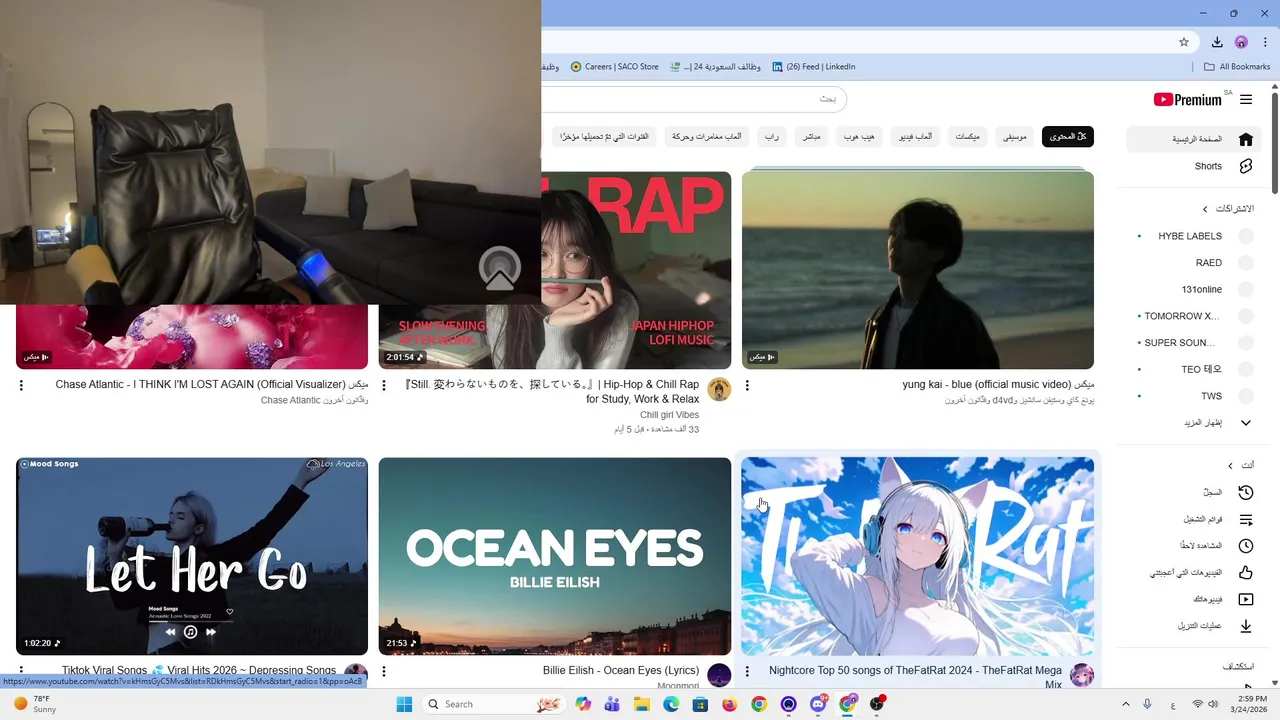Open the Watch Later clock icon

(x=1246, y=546)
